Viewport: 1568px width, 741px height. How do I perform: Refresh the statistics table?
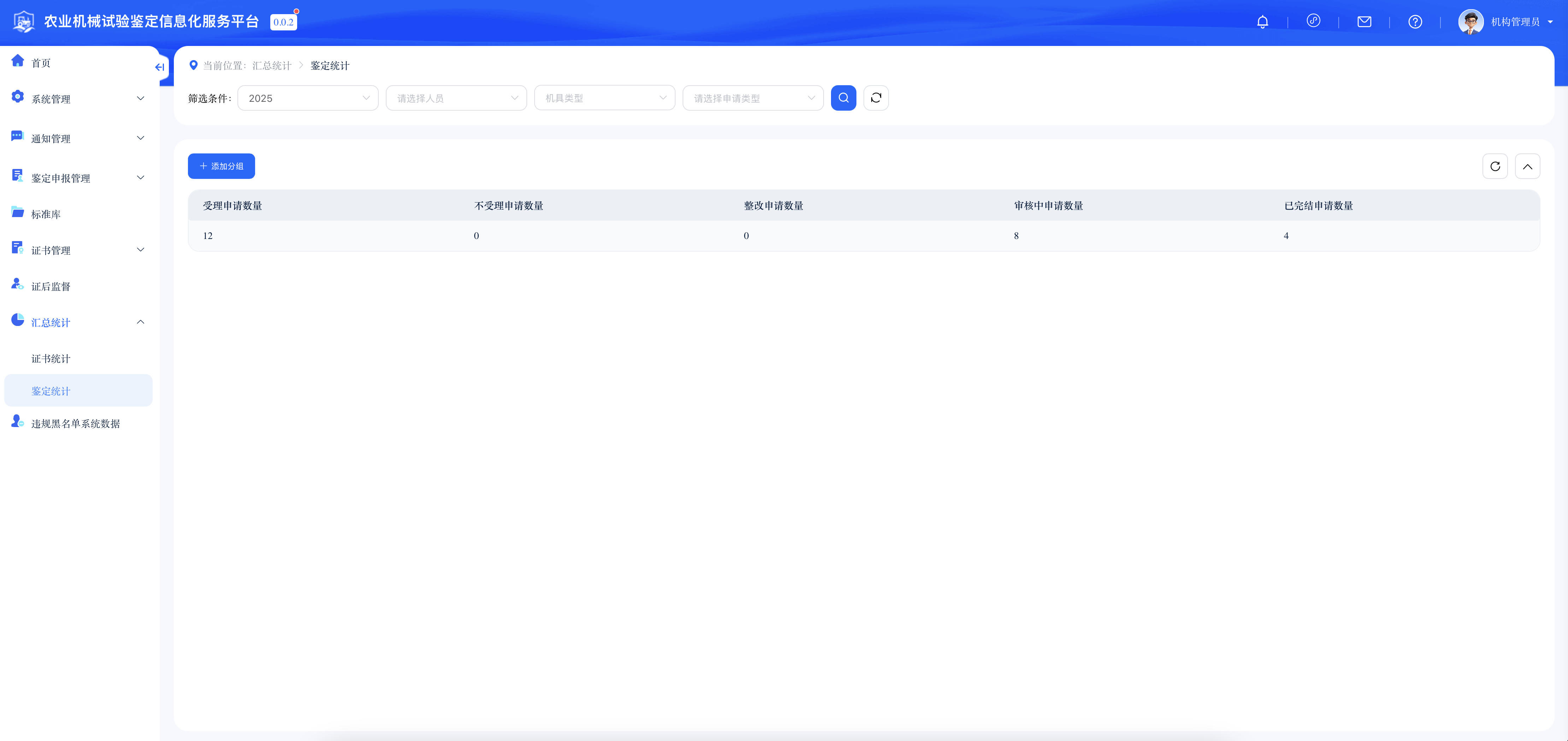coord(1495,166)
